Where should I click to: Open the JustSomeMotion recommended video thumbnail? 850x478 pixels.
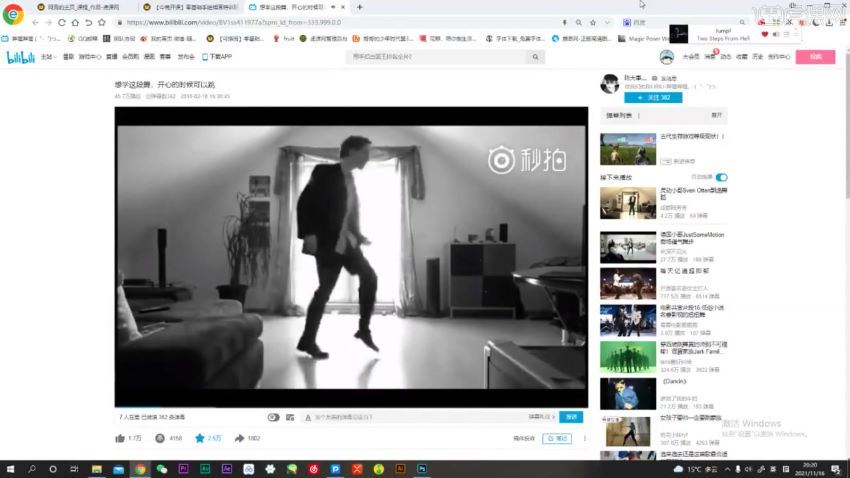(x=628, y=247)
